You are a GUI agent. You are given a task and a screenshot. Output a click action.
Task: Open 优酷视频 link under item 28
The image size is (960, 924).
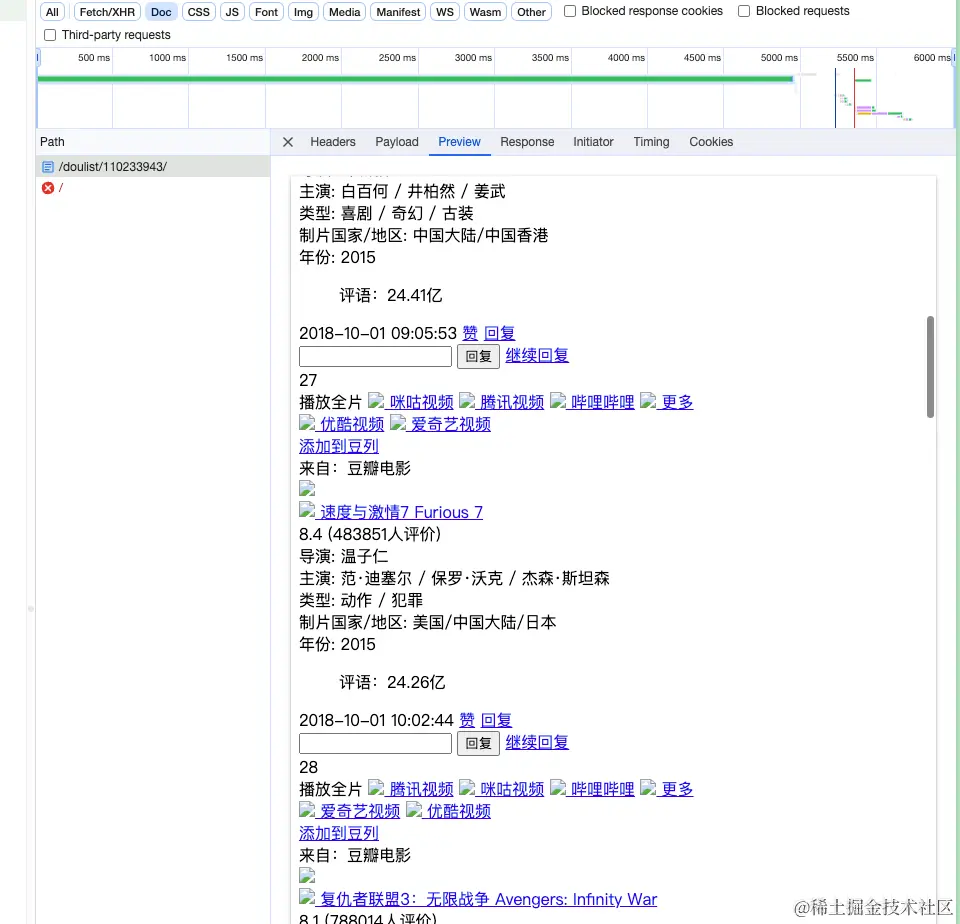point(448,811)
